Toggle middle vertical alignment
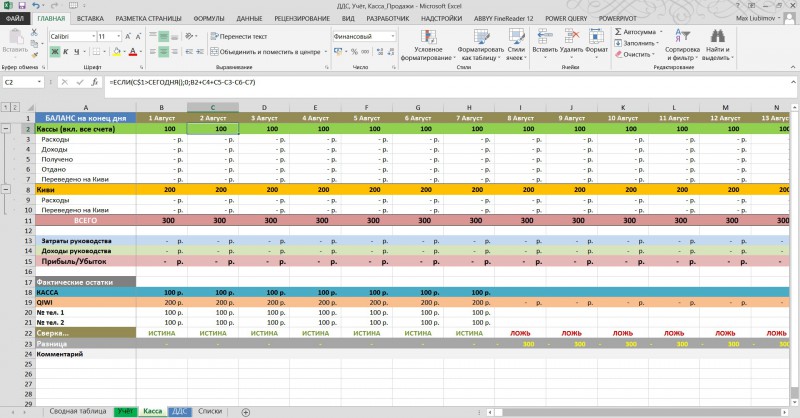 pos(163,36)
